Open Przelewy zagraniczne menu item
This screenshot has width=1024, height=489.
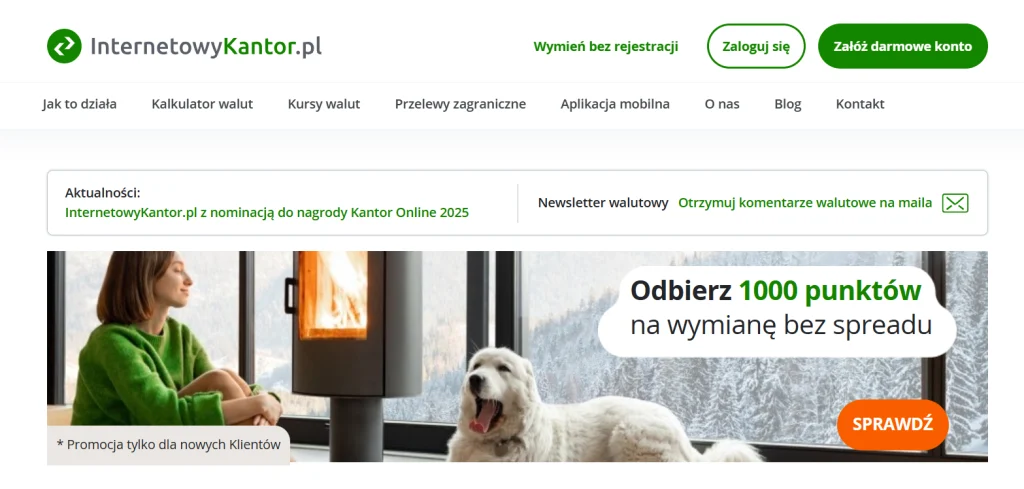pos(460,104)
